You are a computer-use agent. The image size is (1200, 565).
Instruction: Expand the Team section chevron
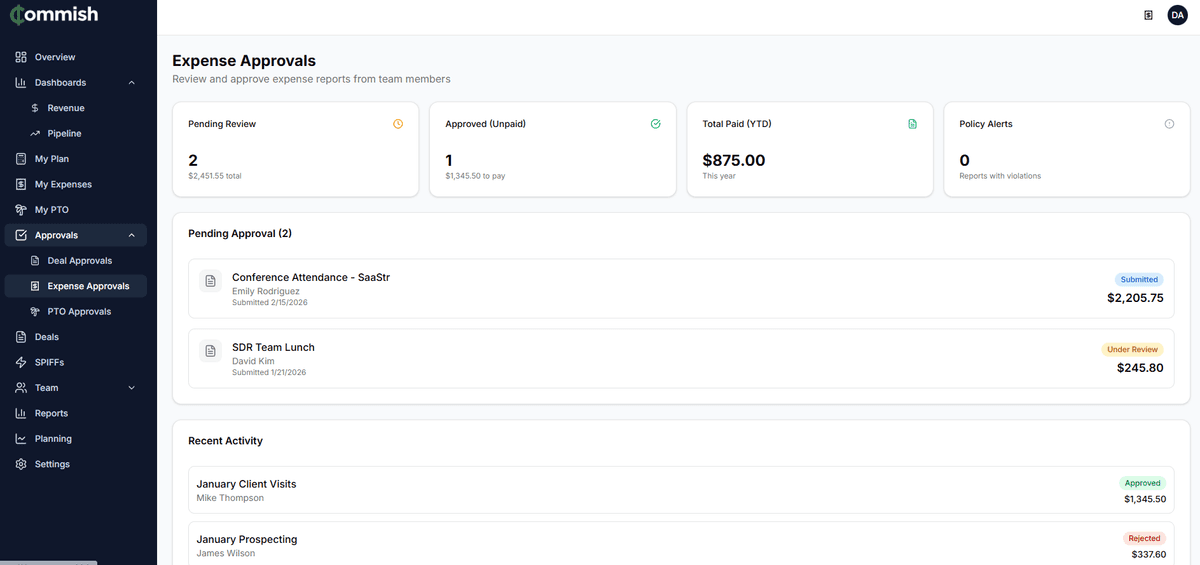tap(132, 388)
